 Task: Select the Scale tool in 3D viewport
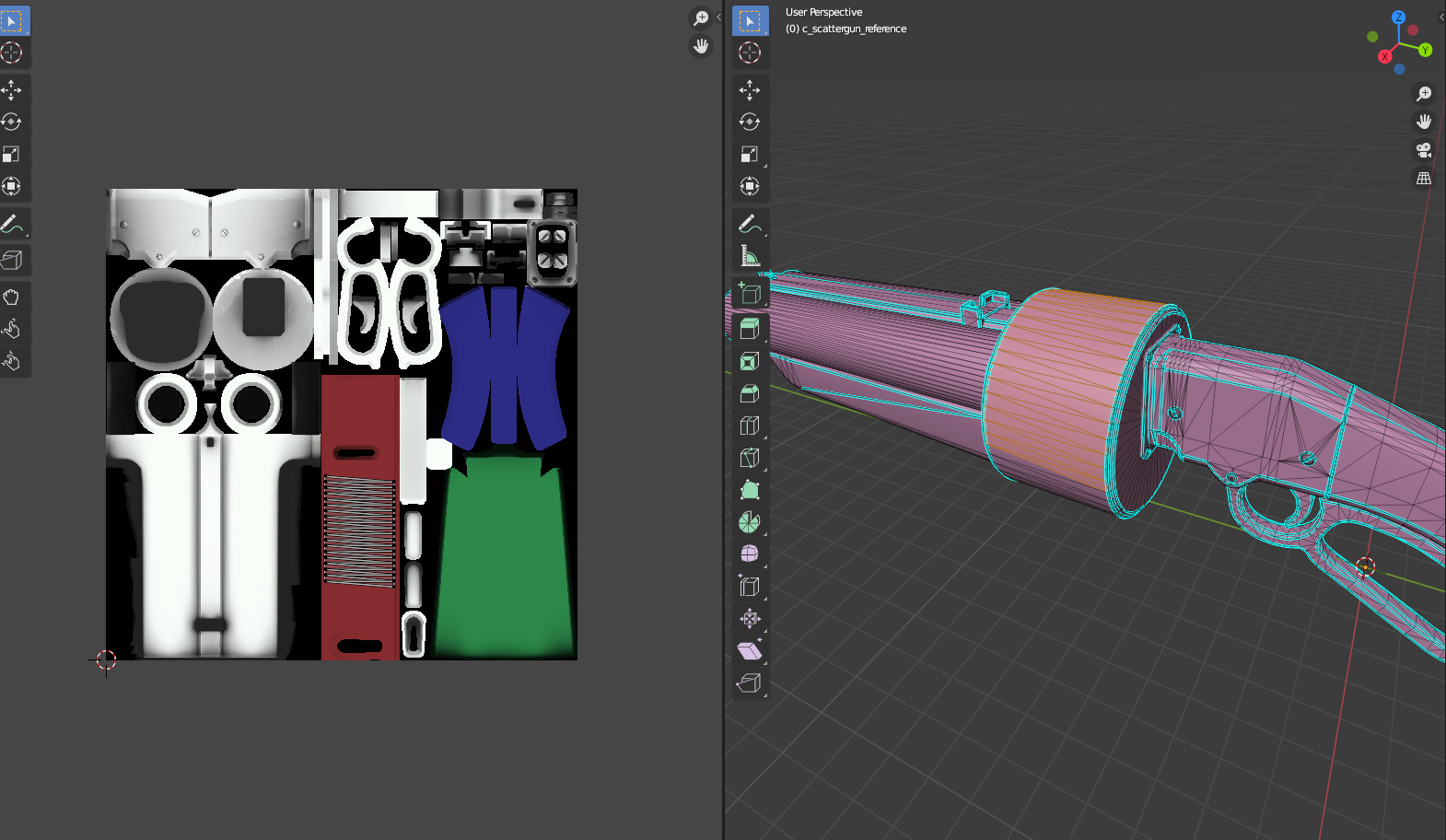(x=750, y=154)
